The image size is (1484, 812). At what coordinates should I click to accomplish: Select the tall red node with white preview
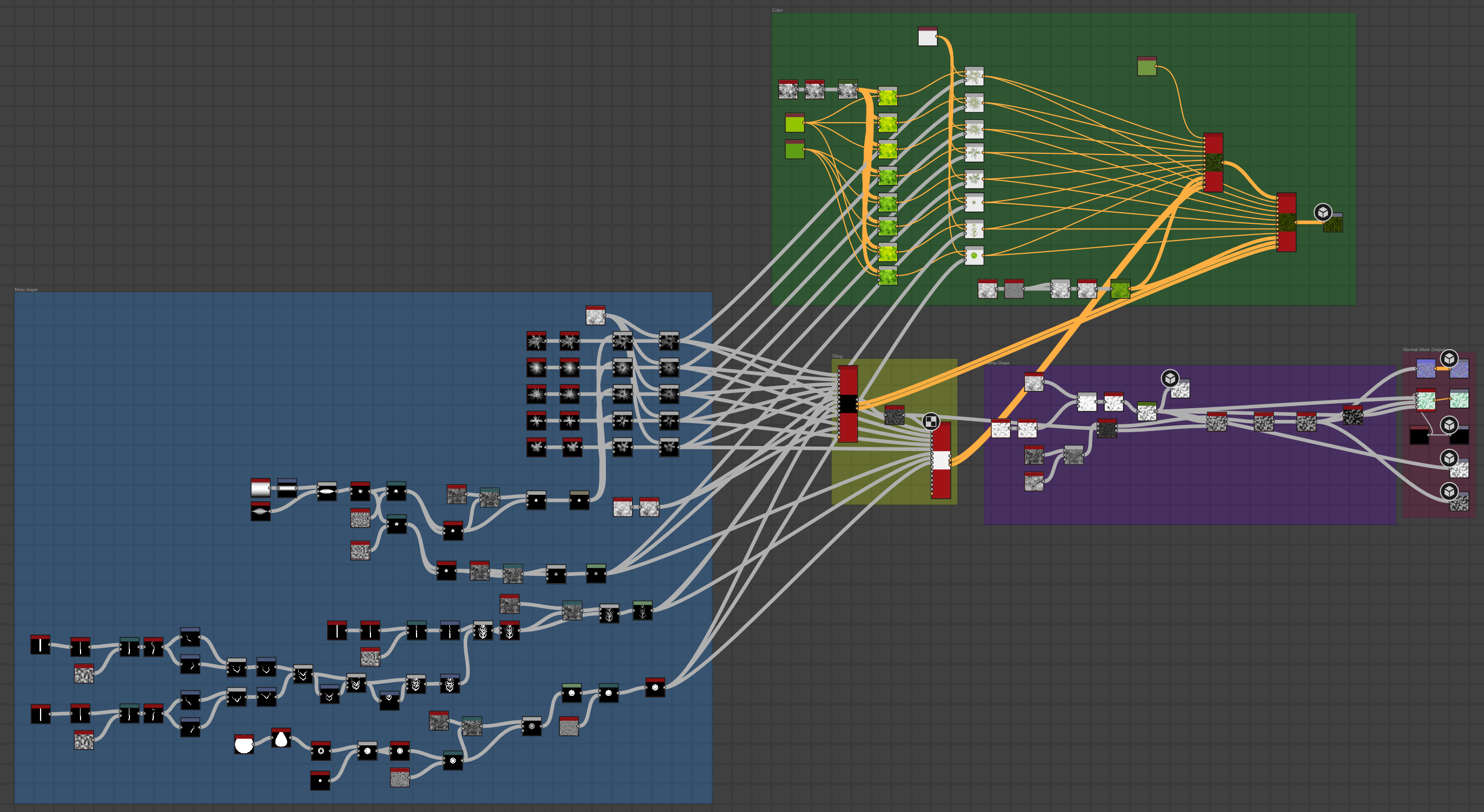pyautogui.click(x=941, y=460)
